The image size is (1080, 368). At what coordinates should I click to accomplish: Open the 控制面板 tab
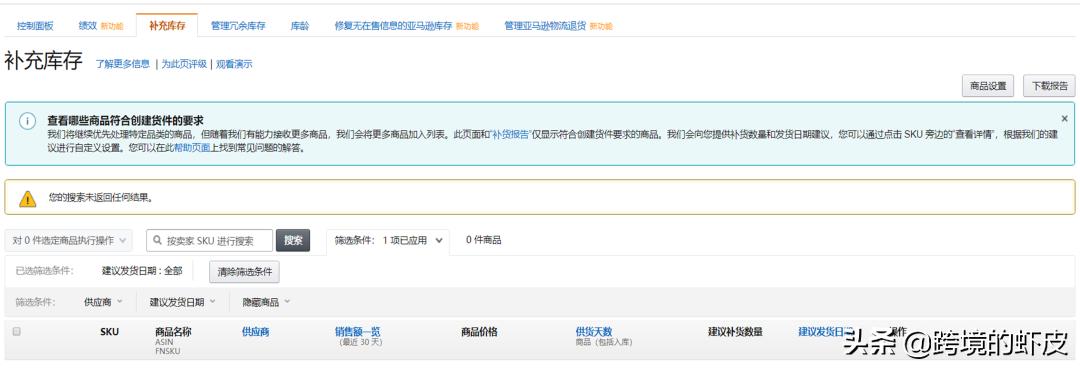point(34,26)
